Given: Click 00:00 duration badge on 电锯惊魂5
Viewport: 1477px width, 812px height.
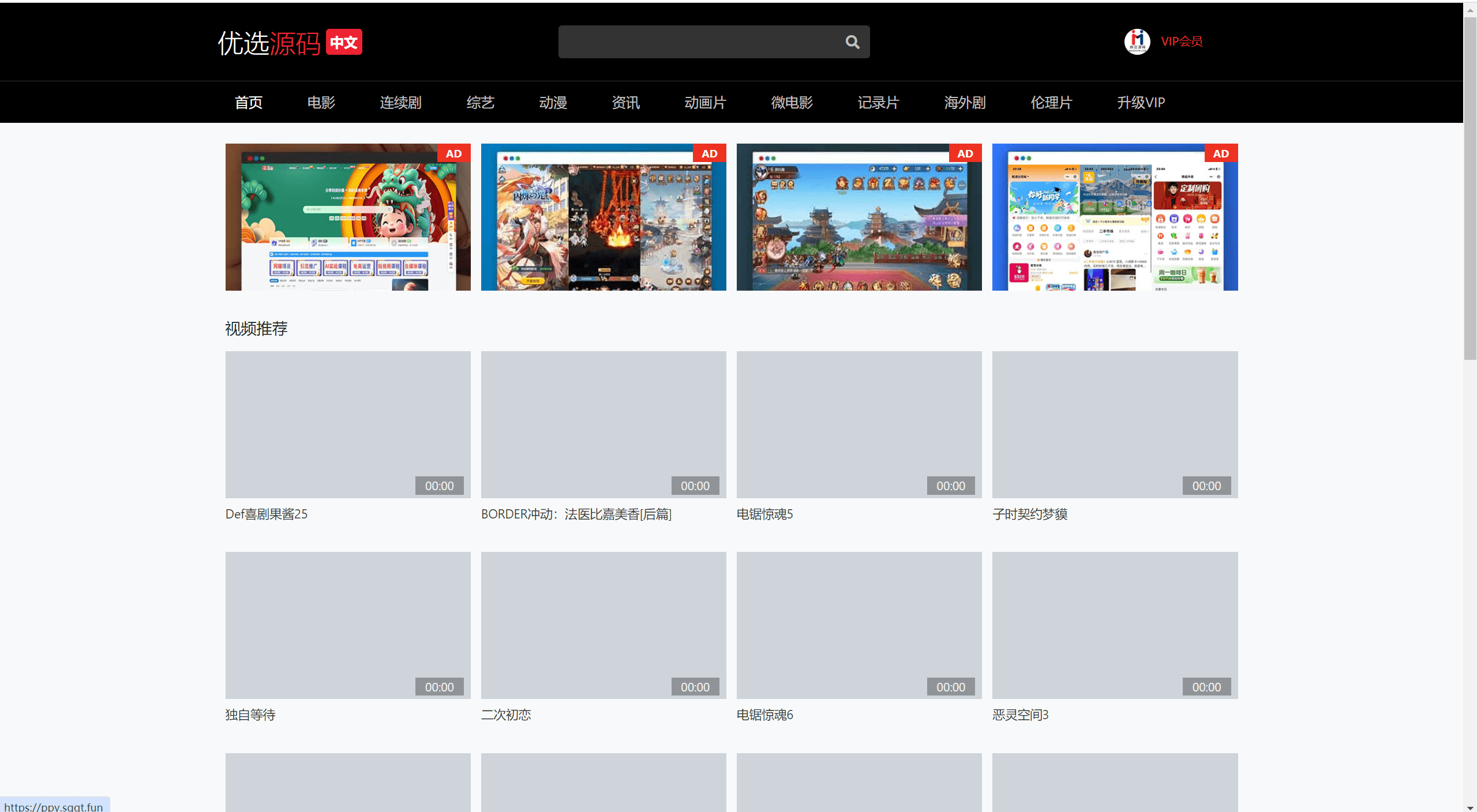Looking at the screenshot, I should point(950,486).
